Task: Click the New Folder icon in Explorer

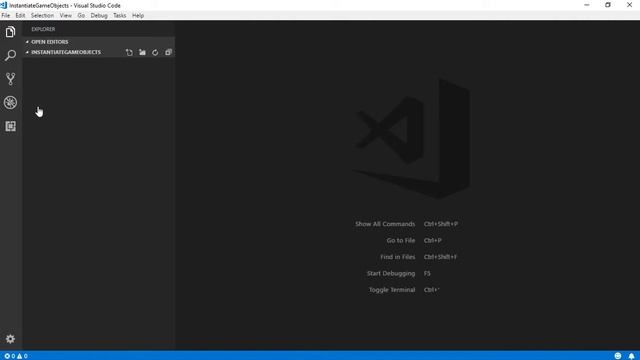Action: coord(142,52)
